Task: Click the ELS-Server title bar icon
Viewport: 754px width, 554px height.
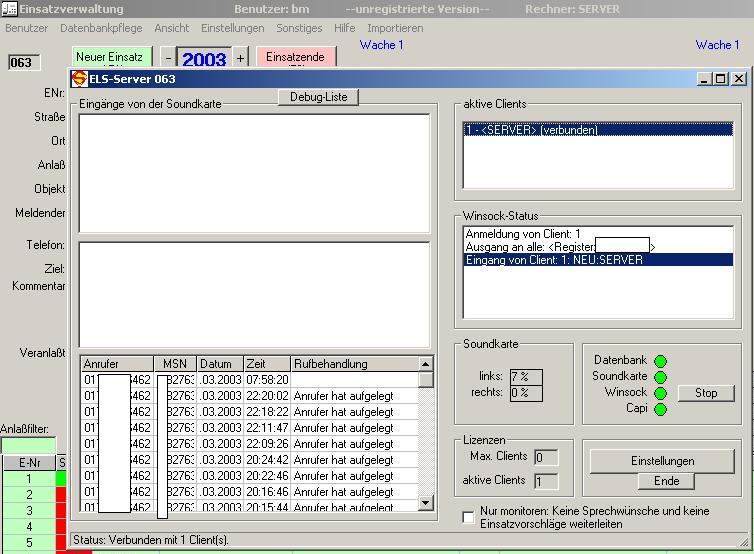Action: click(80, 79)
